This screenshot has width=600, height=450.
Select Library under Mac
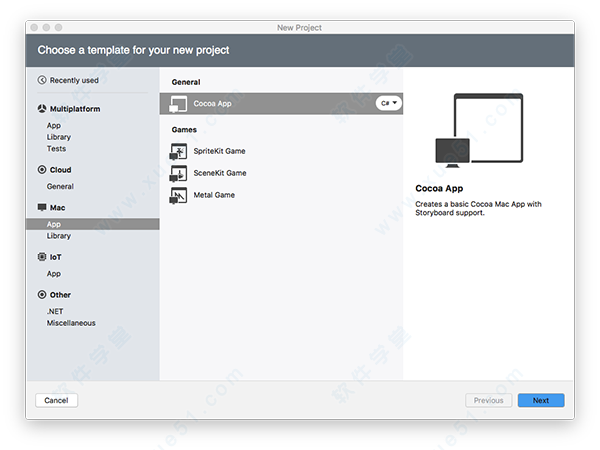[59, 236]
